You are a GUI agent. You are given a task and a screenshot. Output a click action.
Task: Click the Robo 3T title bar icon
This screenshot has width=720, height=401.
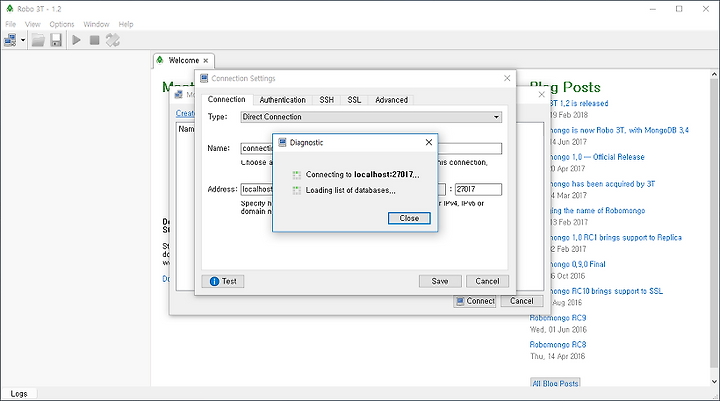[10, 9]
